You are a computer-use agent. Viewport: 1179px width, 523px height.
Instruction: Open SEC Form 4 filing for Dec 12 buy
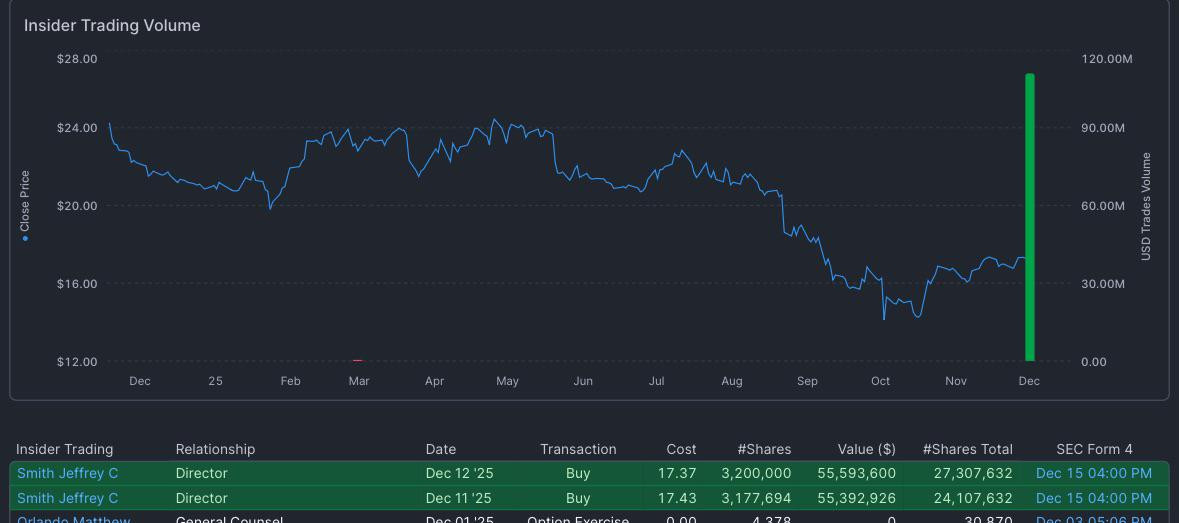(x=1093, y=473)
